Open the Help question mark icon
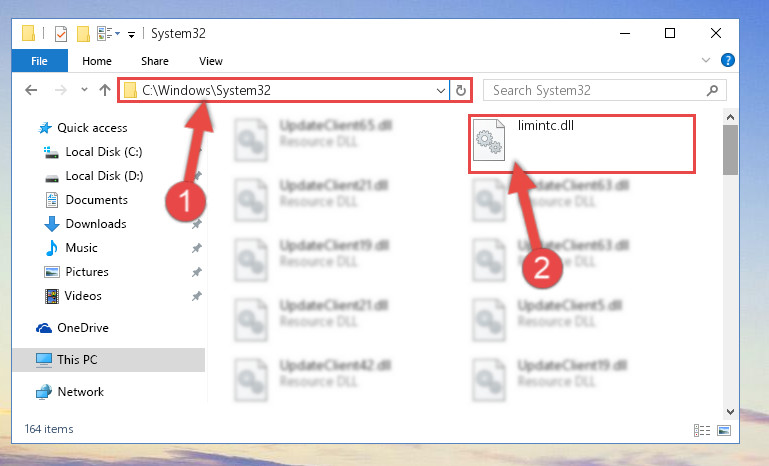 [728, 60]
